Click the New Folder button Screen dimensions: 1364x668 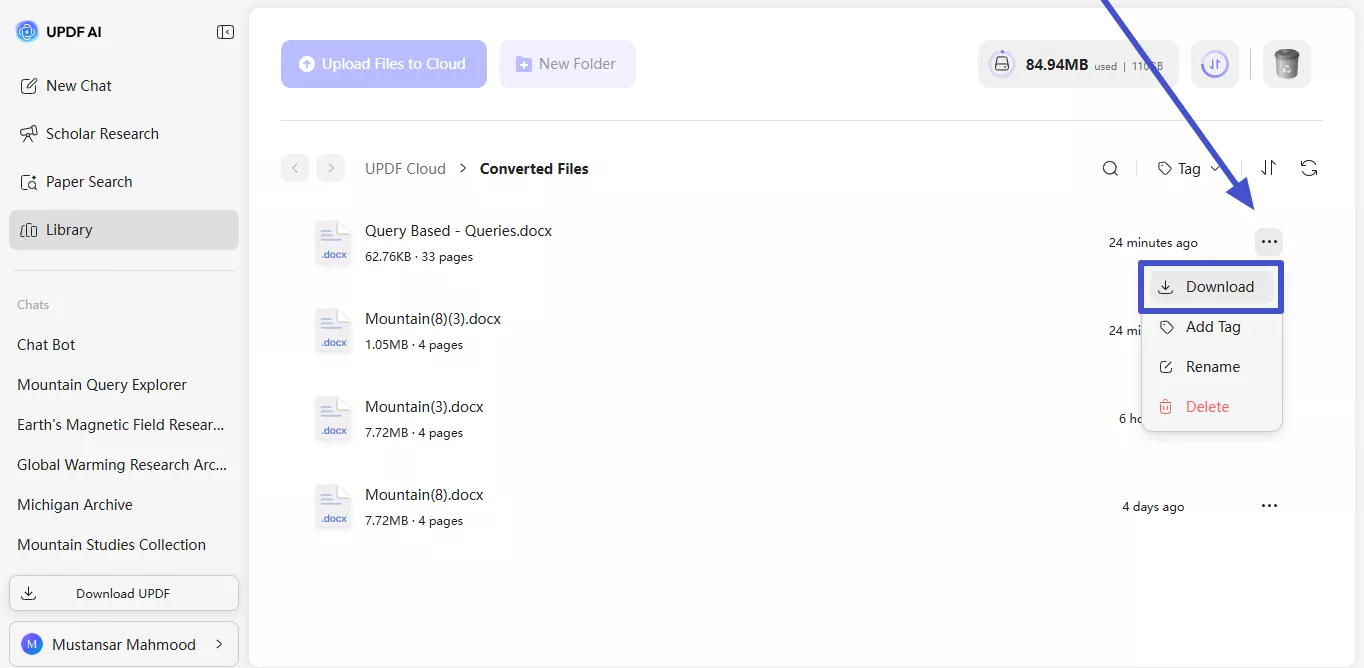[567, 63]
